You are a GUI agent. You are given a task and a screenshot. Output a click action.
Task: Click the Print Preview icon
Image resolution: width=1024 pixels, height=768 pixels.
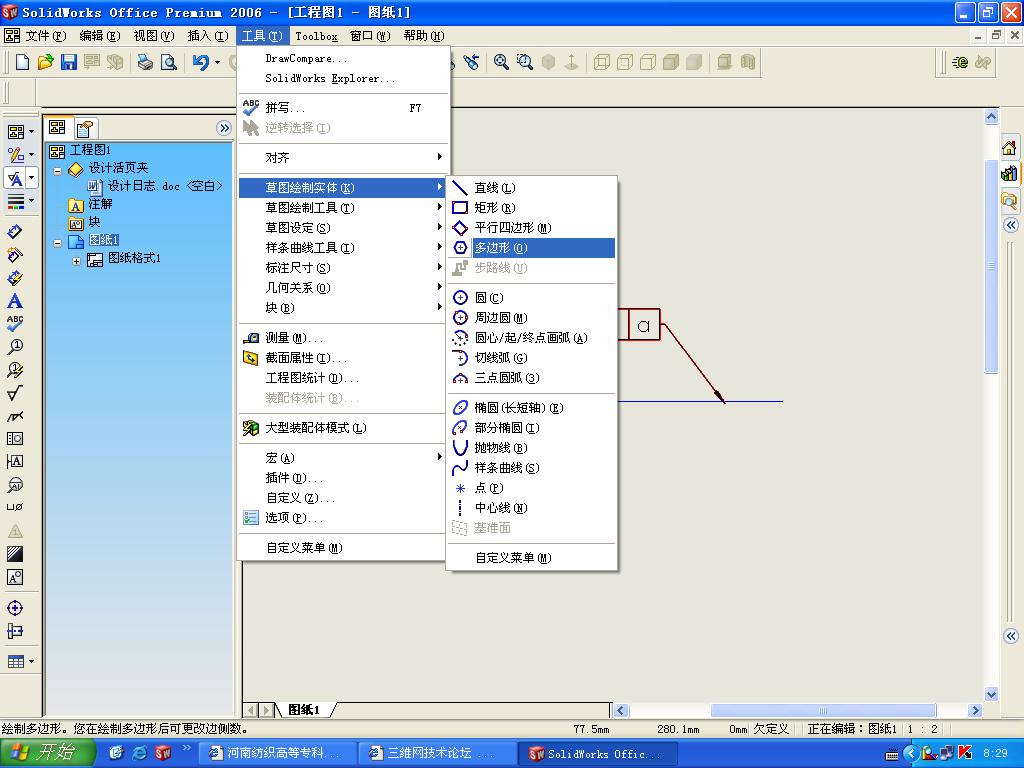(169, 62)
